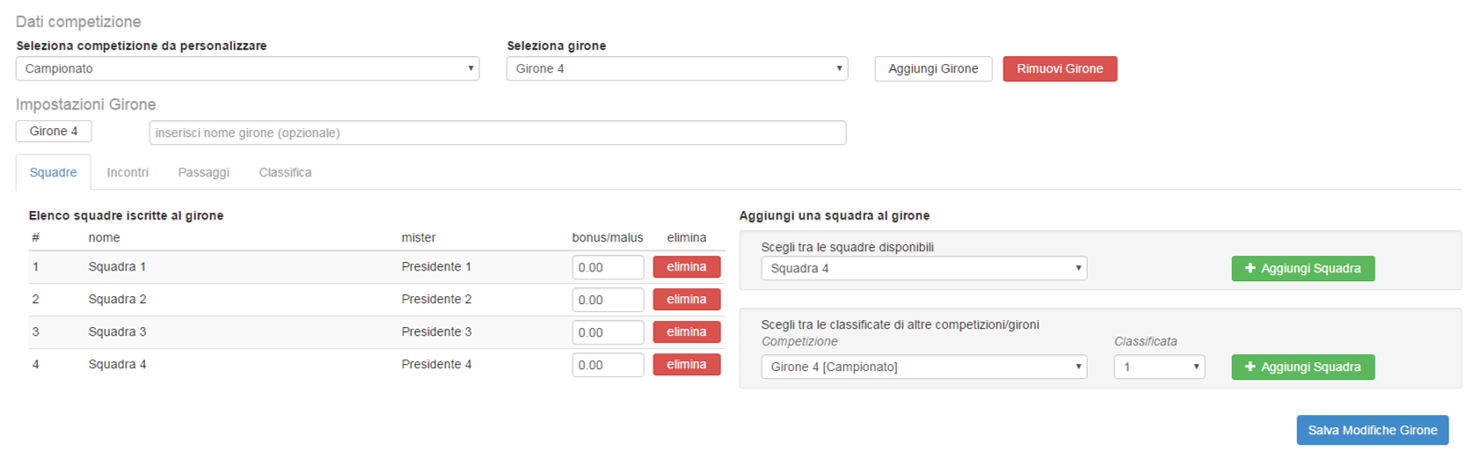
Task: Click the girone name input field
Action: [x=497, y=133]
